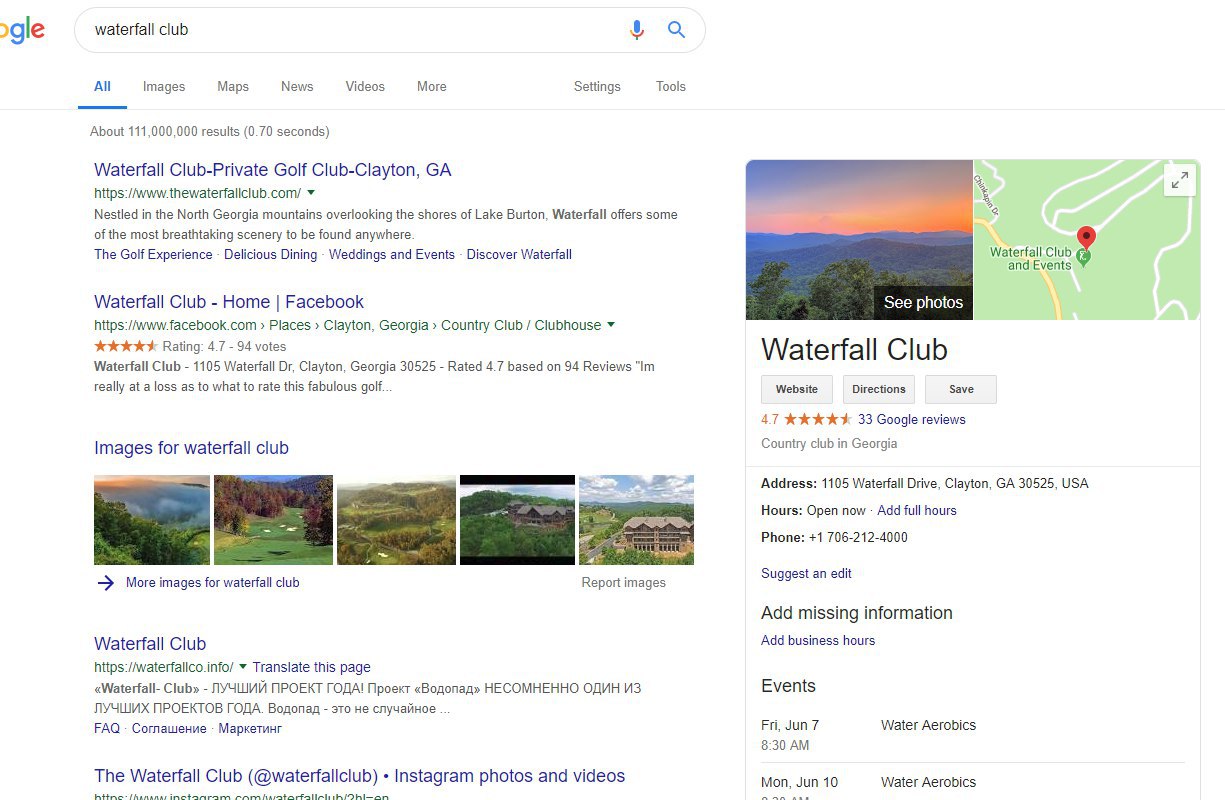This screenshot has height=800, width=1225.
Task: Open the FAQ sitelink
Action: pos(107,729)
